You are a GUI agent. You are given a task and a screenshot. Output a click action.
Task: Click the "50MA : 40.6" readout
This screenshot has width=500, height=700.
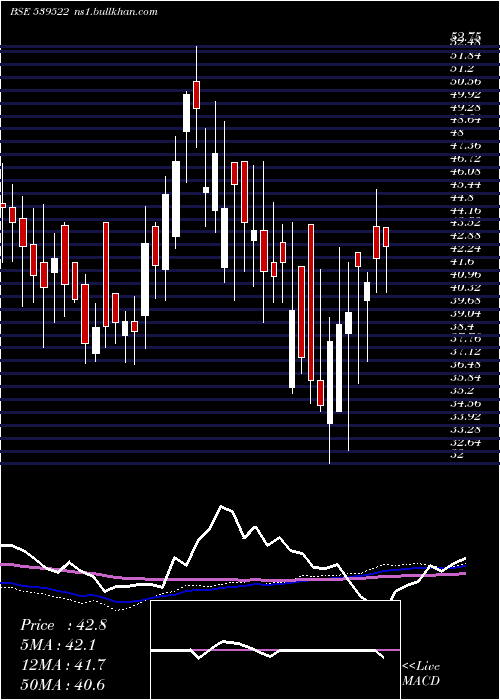tap(63, 684)
